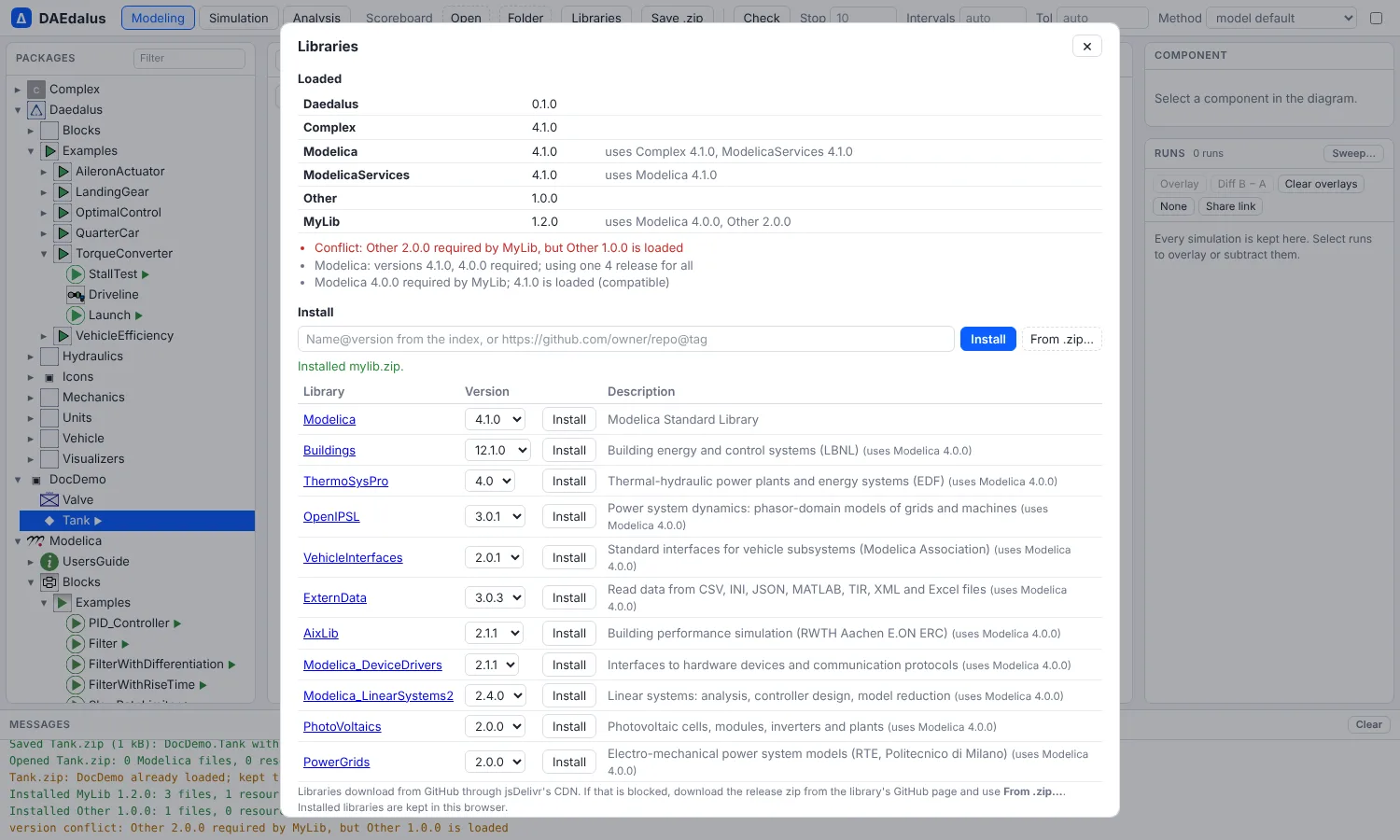Click the Daedalus package triangle icon
1400x840 pixels.
[x=36, y=110]
